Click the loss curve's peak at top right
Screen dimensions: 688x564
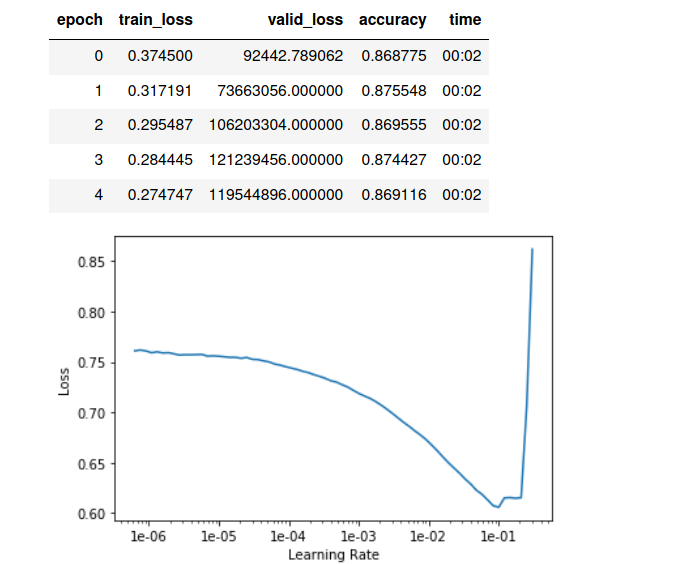tap(532, 249)
